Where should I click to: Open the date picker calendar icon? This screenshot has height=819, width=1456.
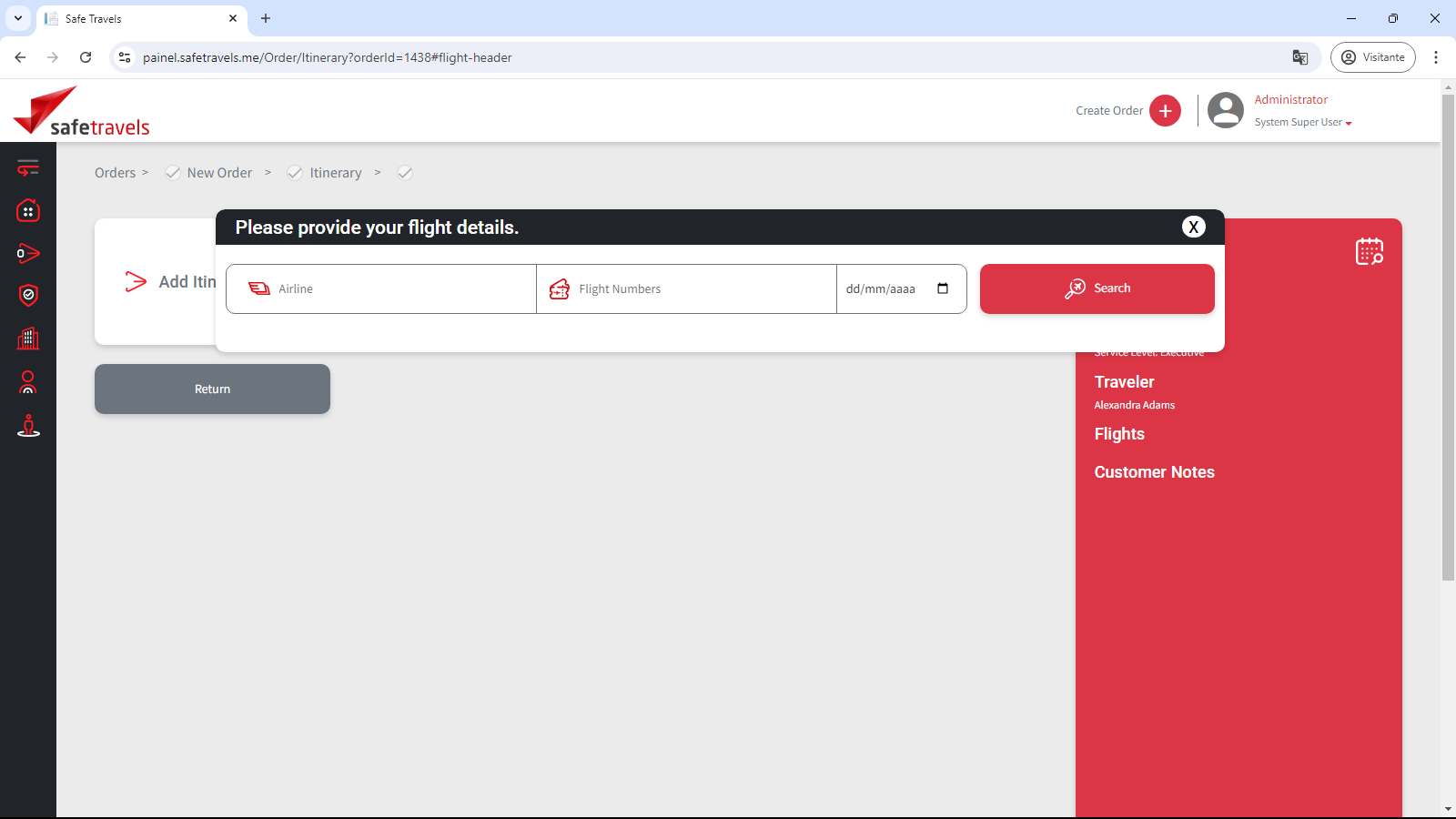943,288
